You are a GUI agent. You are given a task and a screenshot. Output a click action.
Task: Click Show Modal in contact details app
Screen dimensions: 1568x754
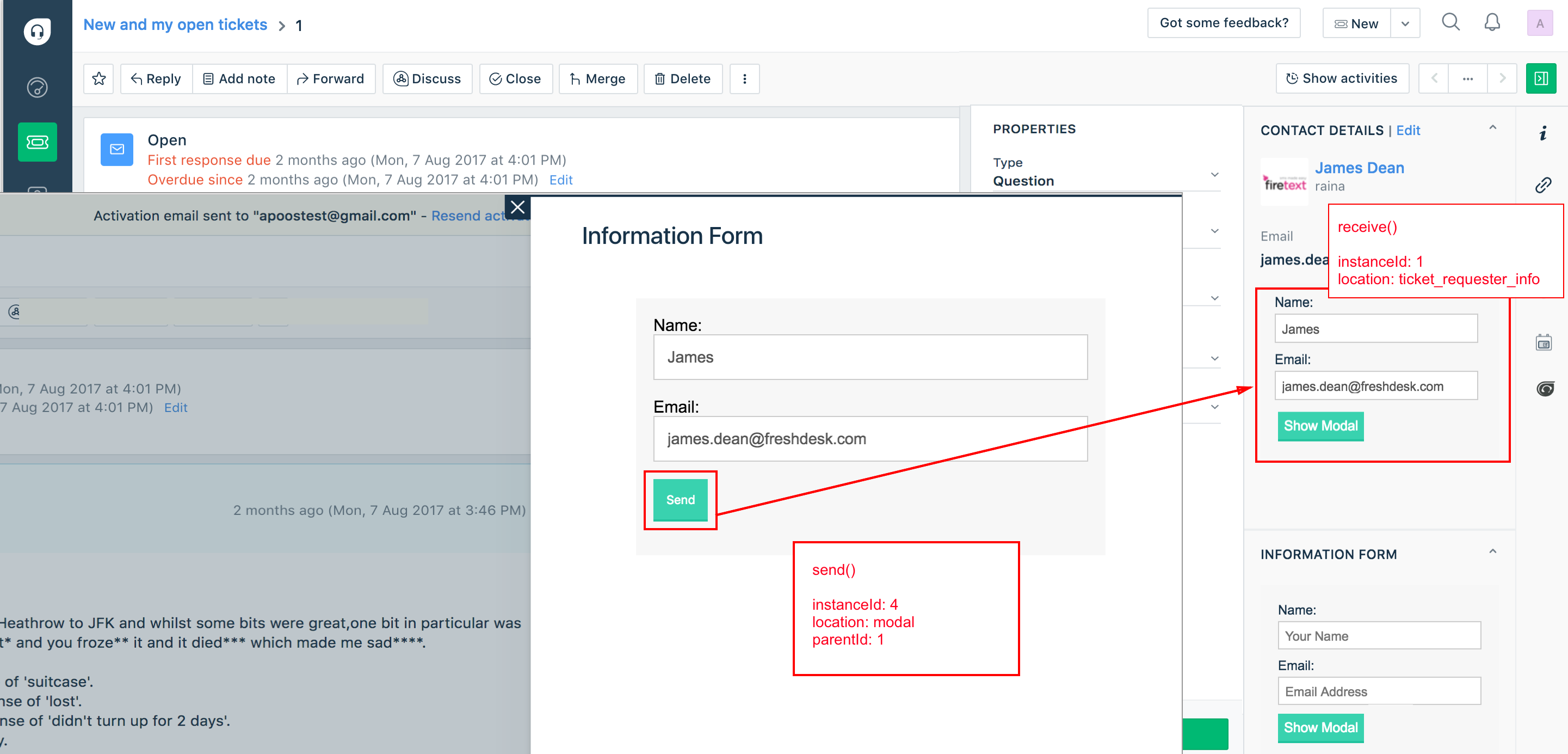pyautogui.click(x=1320, y=426)
